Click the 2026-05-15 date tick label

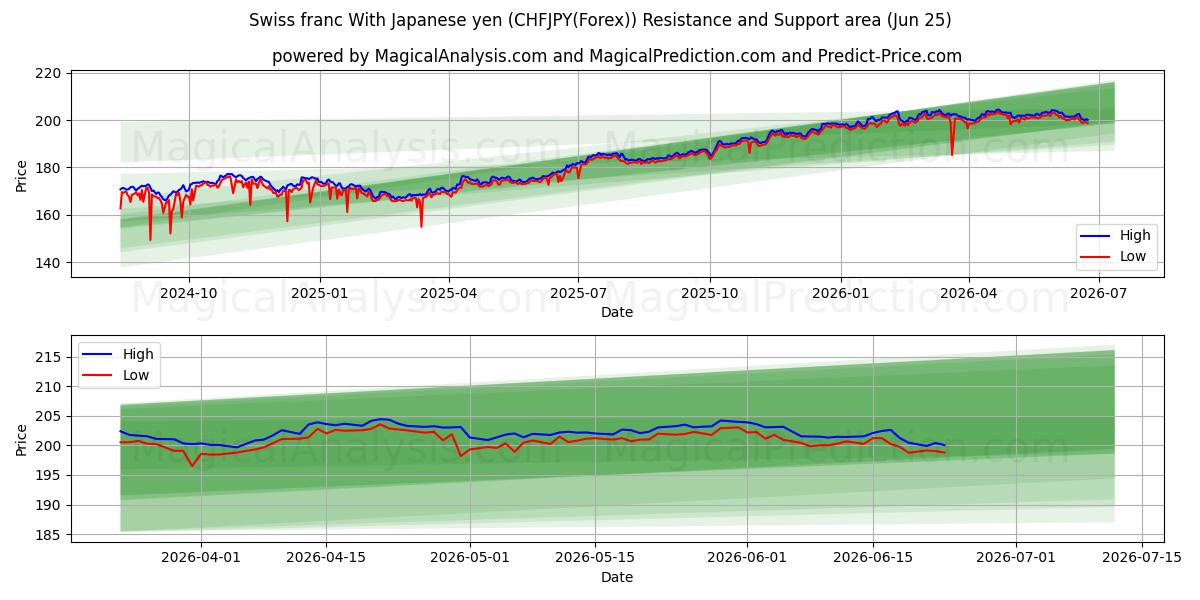597,558
